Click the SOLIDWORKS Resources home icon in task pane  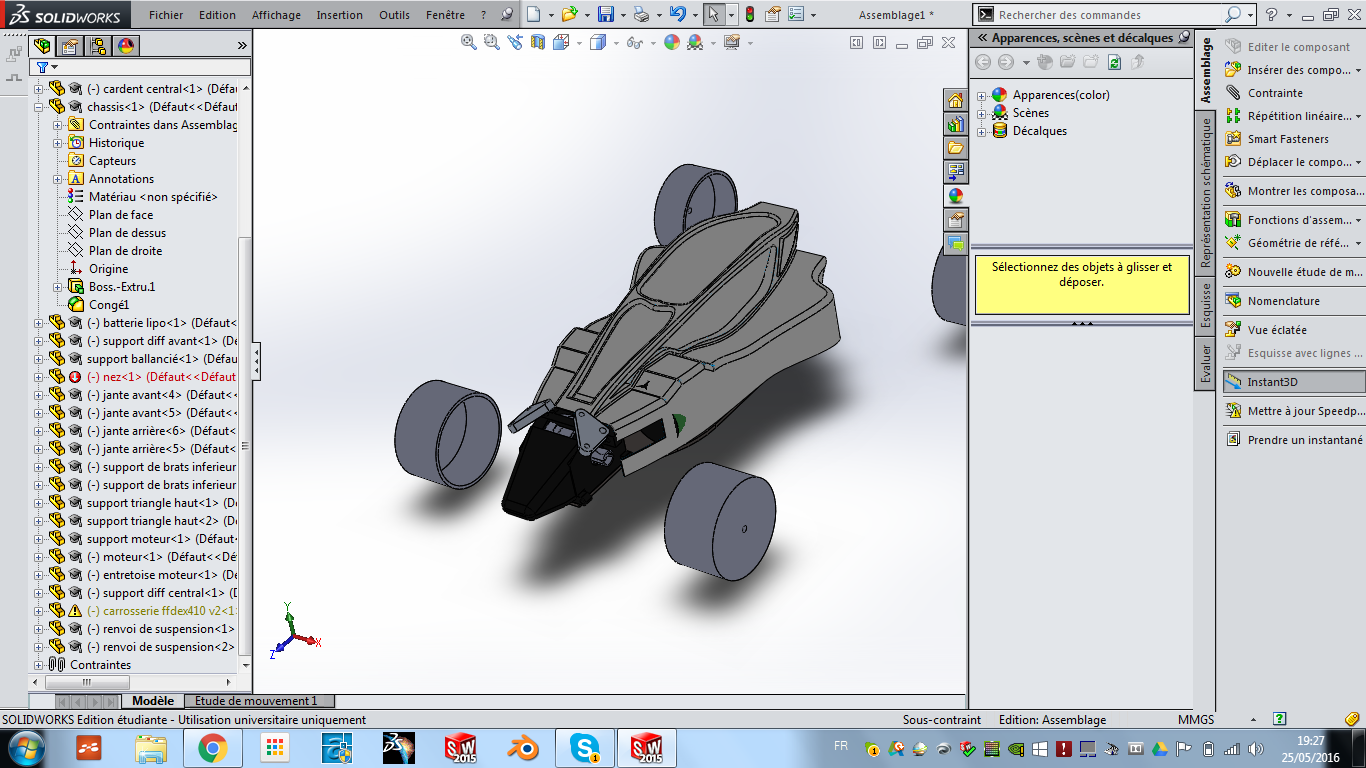coord(956,100)
